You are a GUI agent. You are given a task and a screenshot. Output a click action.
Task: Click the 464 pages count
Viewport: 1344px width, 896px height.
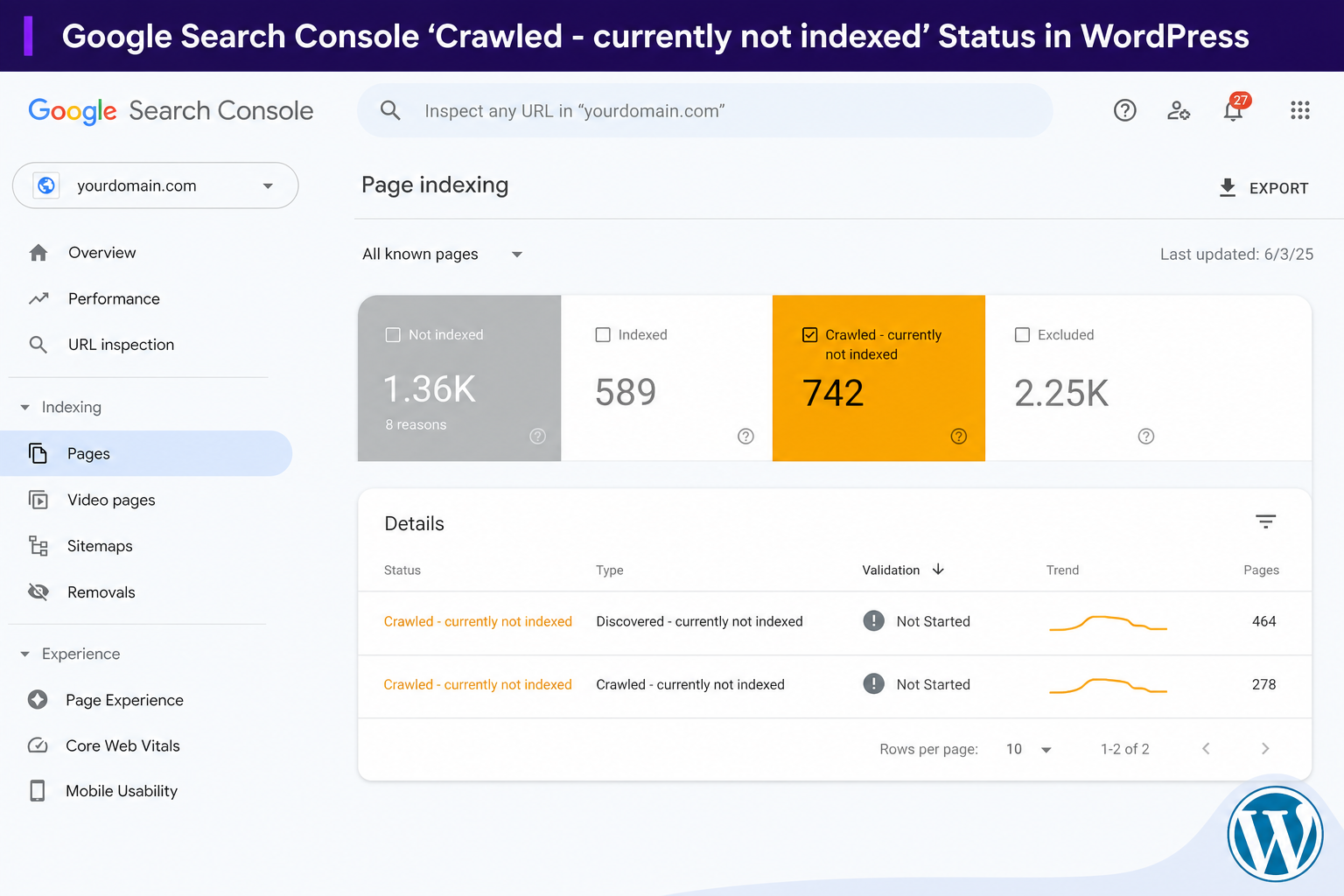pyautogui.click(x=1264, y=621)
